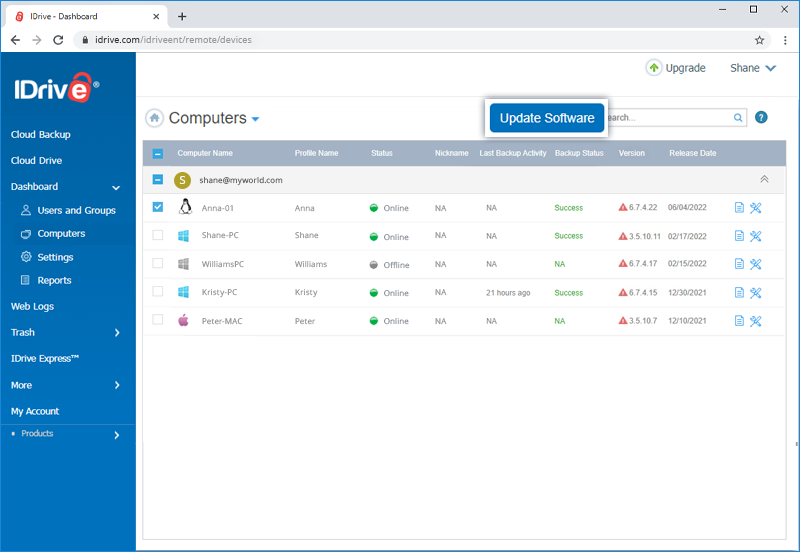This screenshot has width=800, height=552.
Task: Bookmark page with the star icon
Action: 759,40
